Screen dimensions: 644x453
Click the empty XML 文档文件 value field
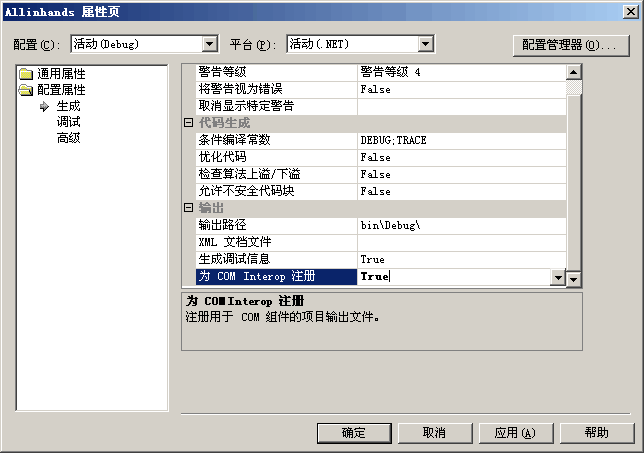click(462, 242)
